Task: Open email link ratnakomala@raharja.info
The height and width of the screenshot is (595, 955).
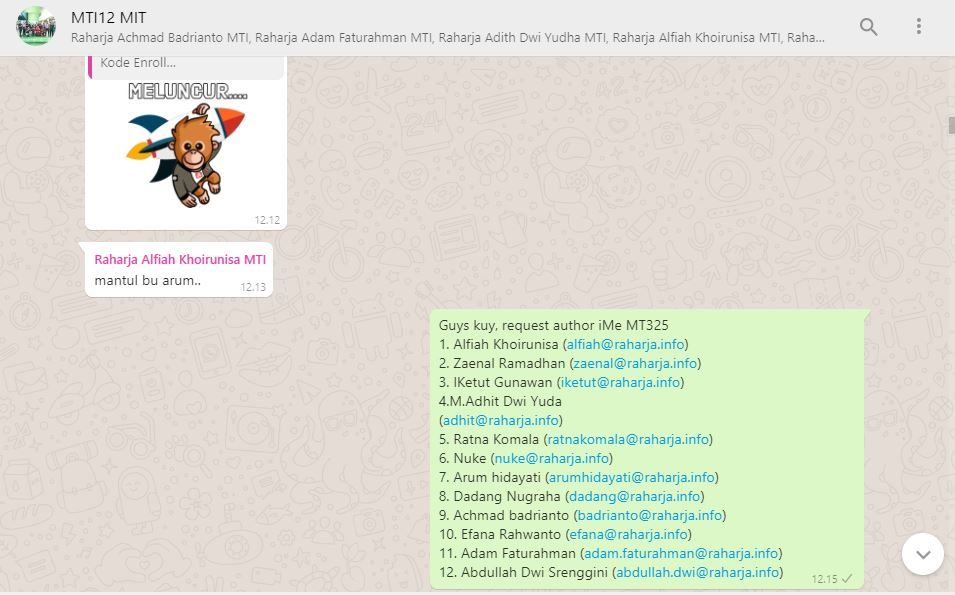Action: [x=628, y=439]
